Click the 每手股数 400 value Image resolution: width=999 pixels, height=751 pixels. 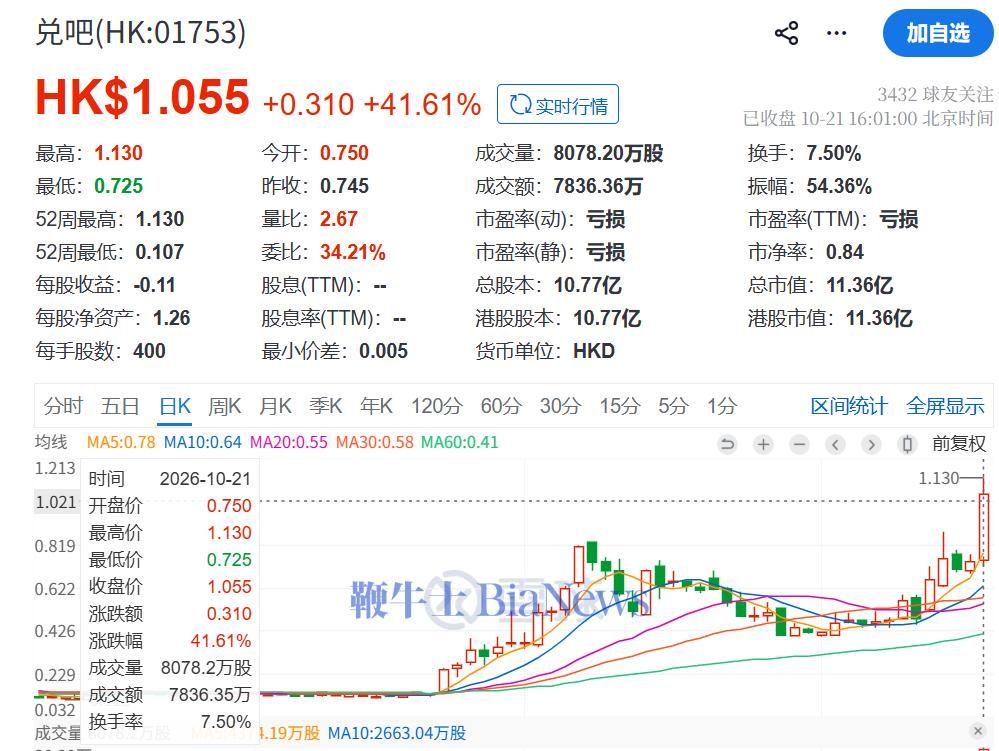click(149, 351)
